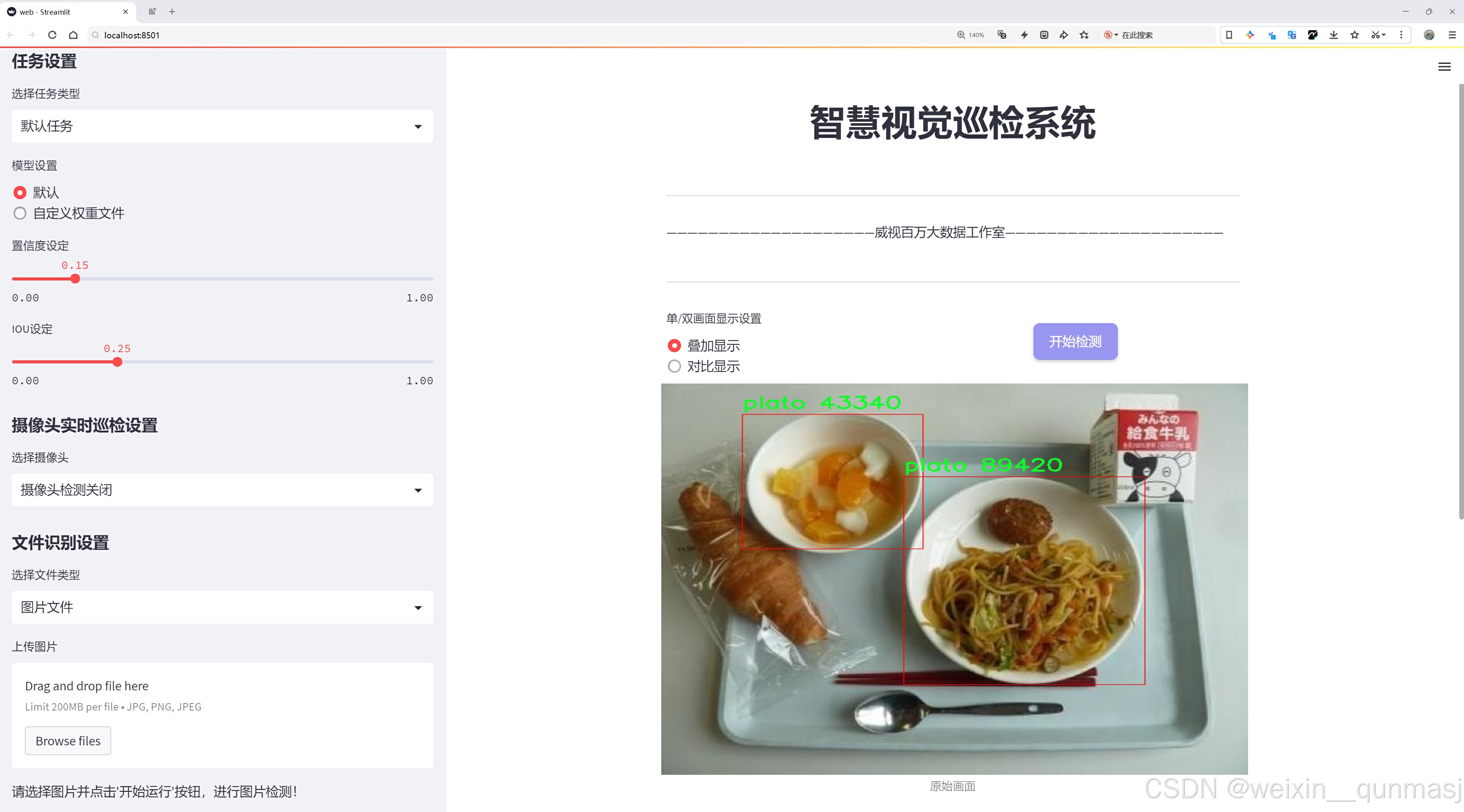The width and height of the screenshot is (1464, 812).
Task: Open a new browser tab with plus
Action: click(x=172, y=11)
